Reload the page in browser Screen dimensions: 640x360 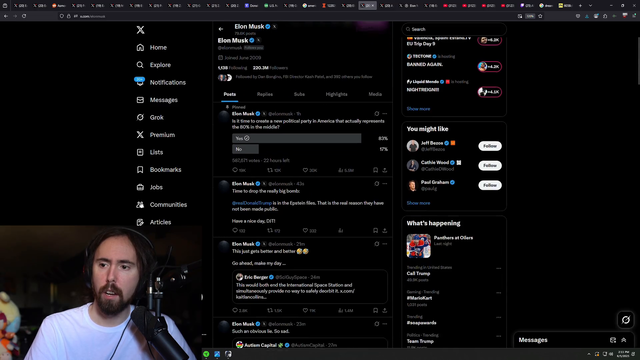point(24,16)
